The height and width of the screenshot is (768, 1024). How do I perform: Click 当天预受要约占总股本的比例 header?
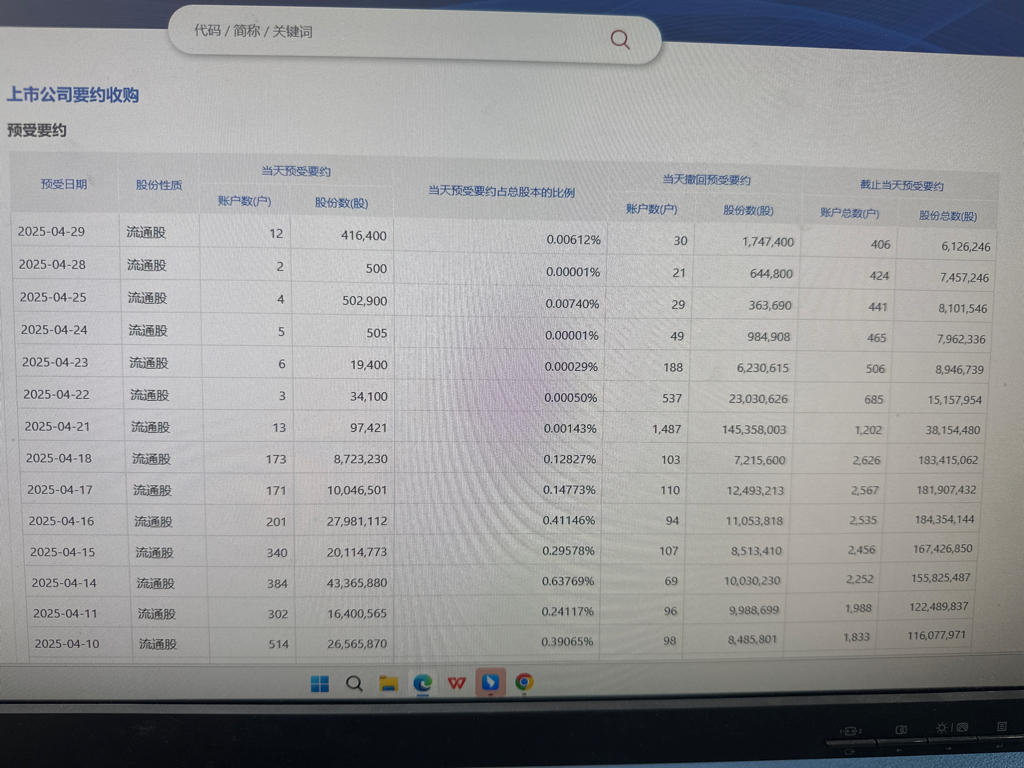pos(501,192)
